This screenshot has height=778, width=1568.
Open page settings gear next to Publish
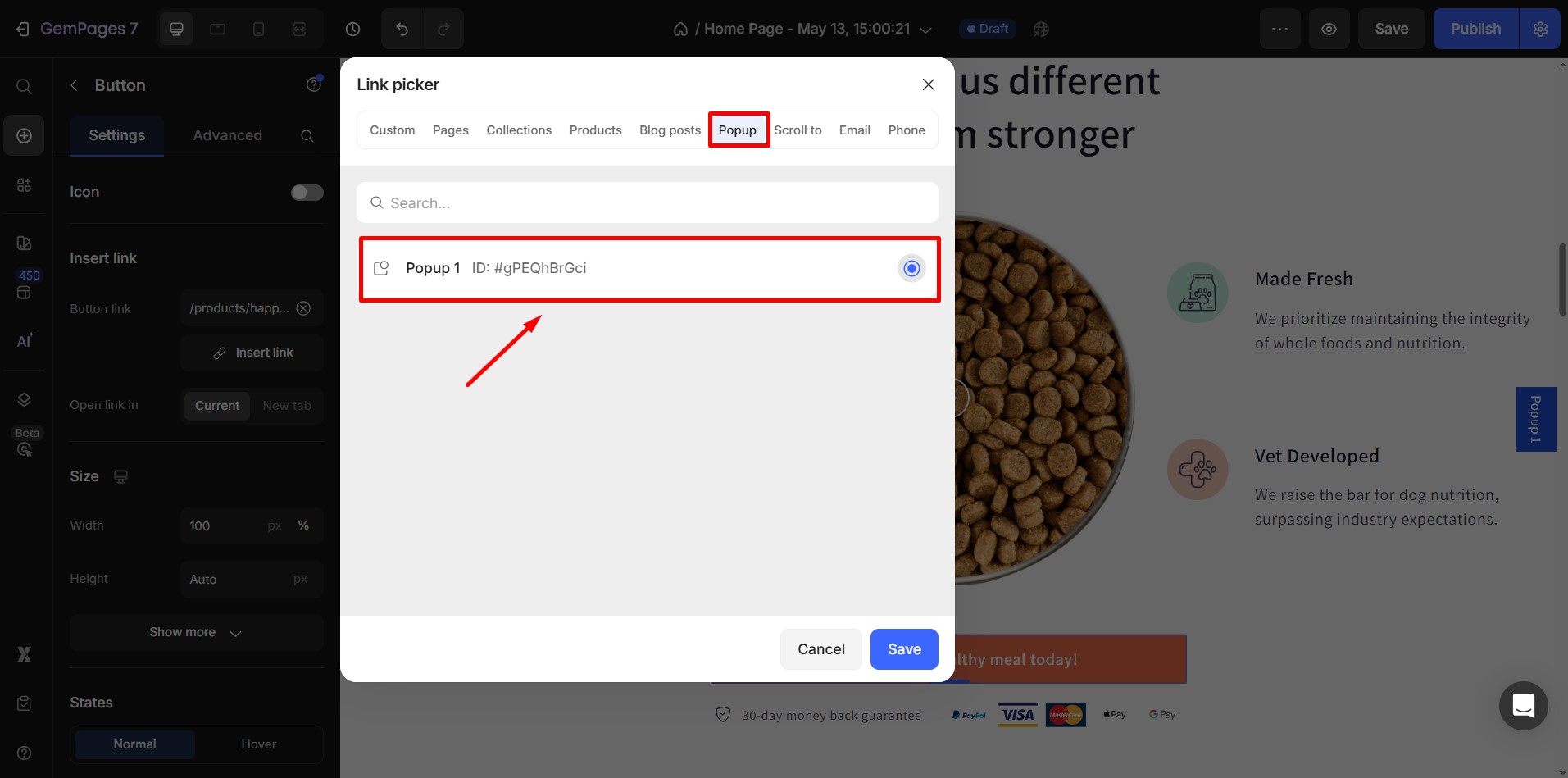(1541, 28)
